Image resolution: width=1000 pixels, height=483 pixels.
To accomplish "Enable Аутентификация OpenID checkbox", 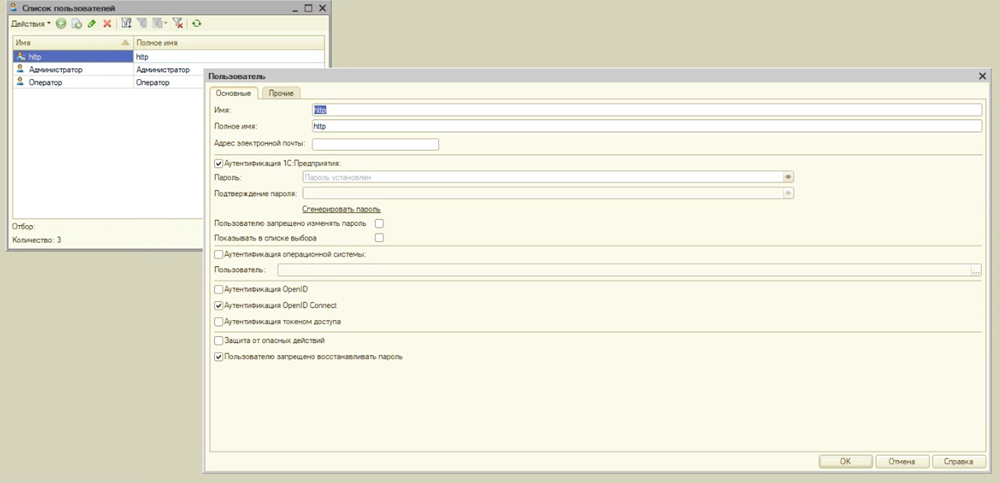I will click(x=219, y=289).
